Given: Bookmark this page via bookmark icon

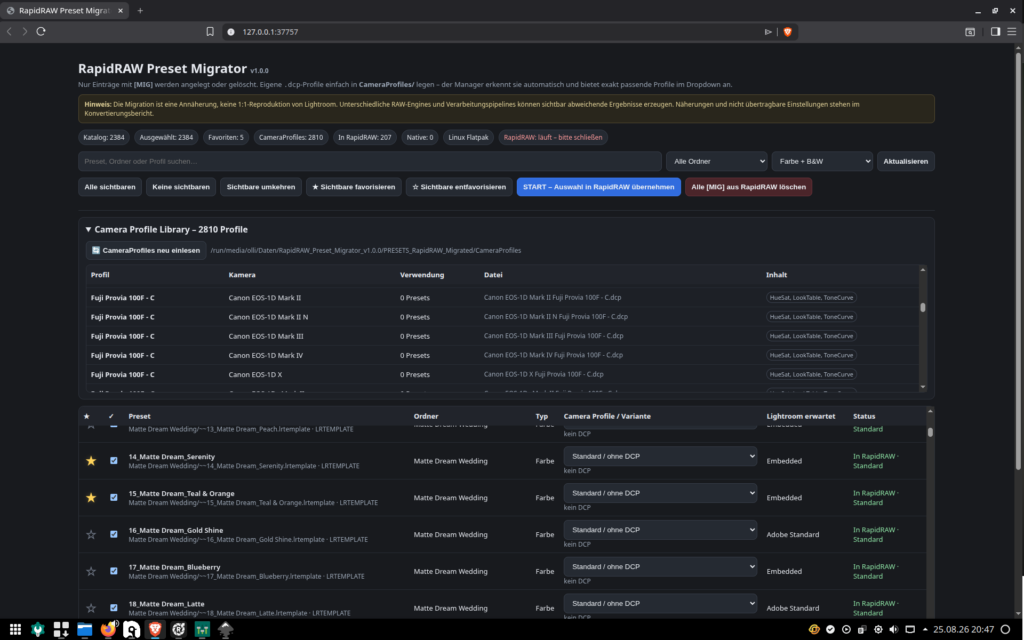Looking at the screenshot, I should coord(210,31).
